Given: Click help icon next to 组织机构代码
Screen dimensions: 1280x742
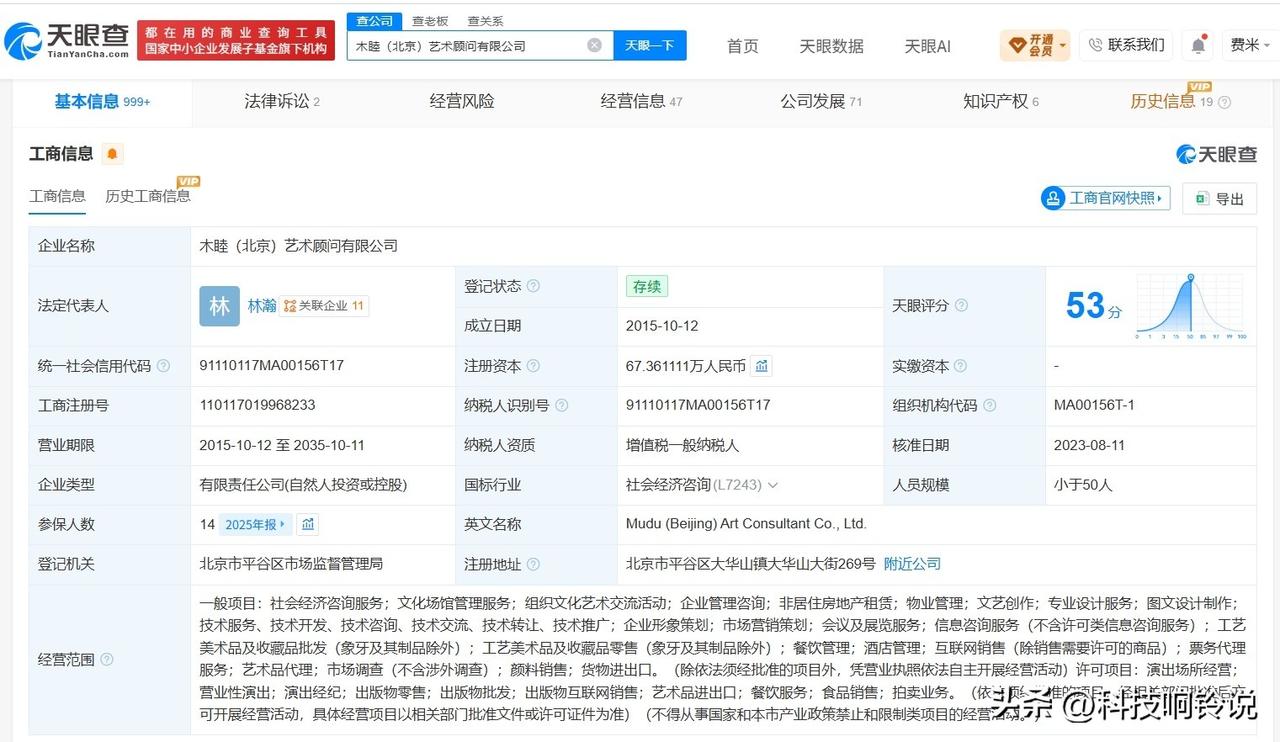Looking at the screenshot, I should pos(989,405).
